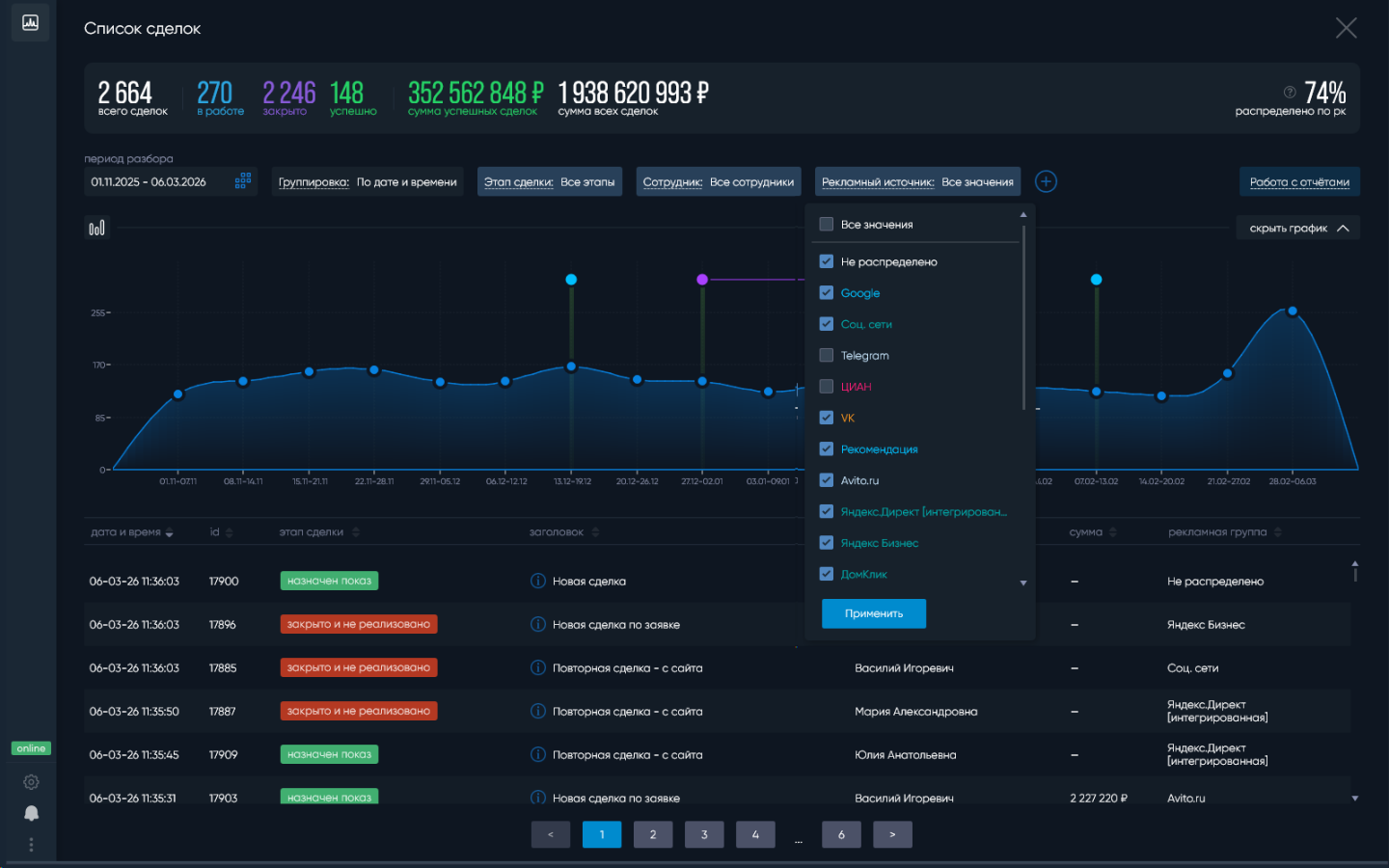The width and height of the screenshot is (1389, 868).
Task: Open the 'Этап сделки' filter dropdown
Action: 549,181
